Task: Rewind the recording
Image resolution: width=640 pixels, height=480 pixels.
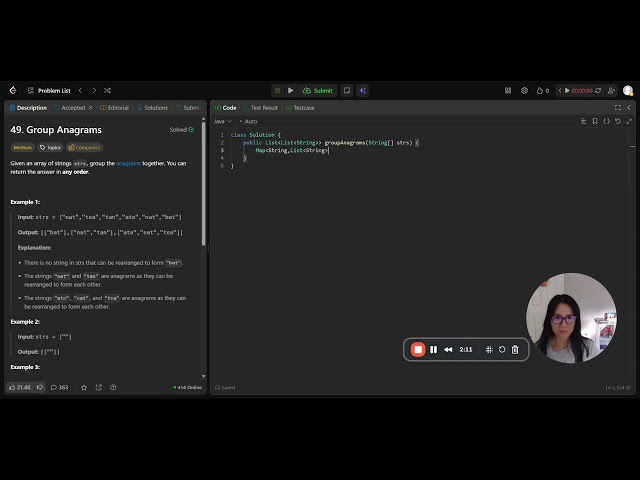Action: click(448, 349)
